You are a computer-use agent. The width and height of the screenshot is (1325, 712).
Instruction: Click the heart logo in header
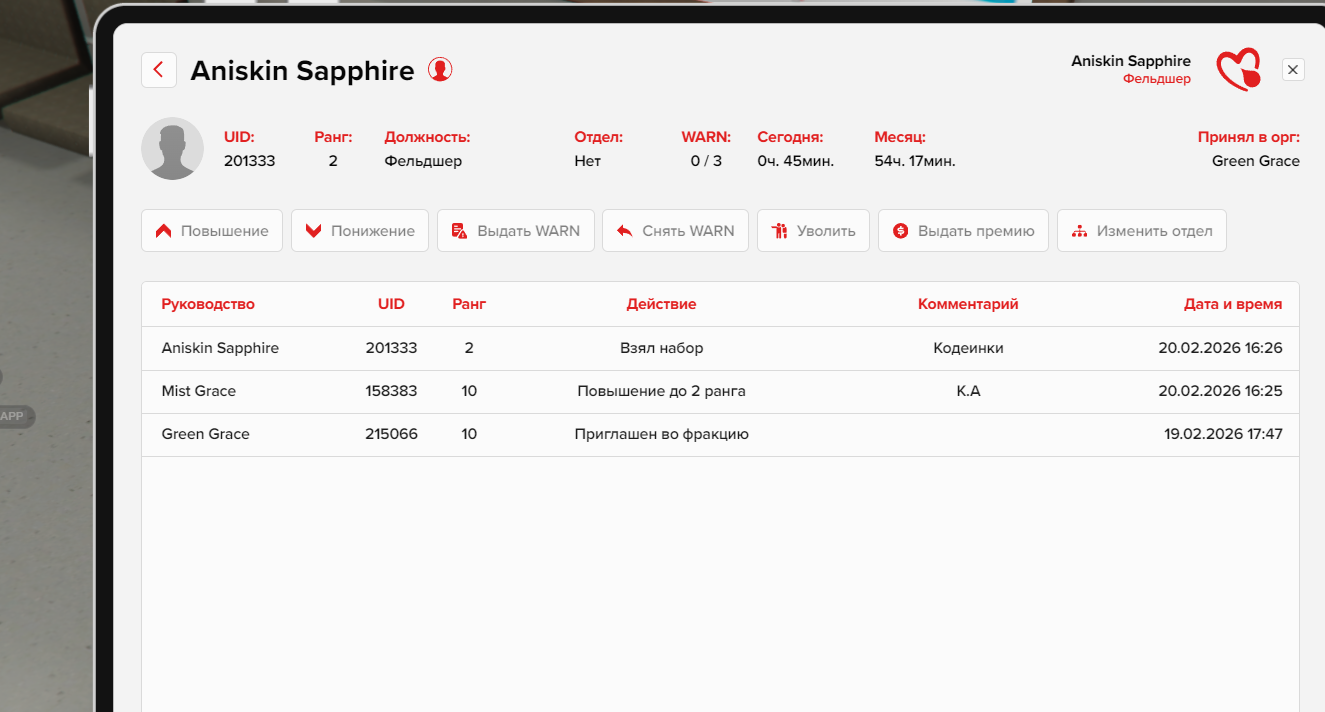pyautogui.click(x=1238, y=70)
